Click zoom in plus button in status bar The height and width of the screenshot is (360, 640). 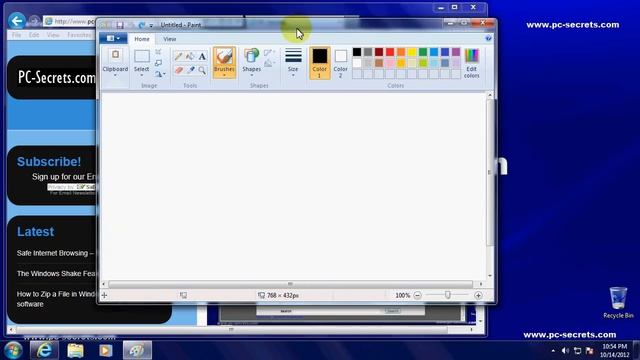pos(478,295)
